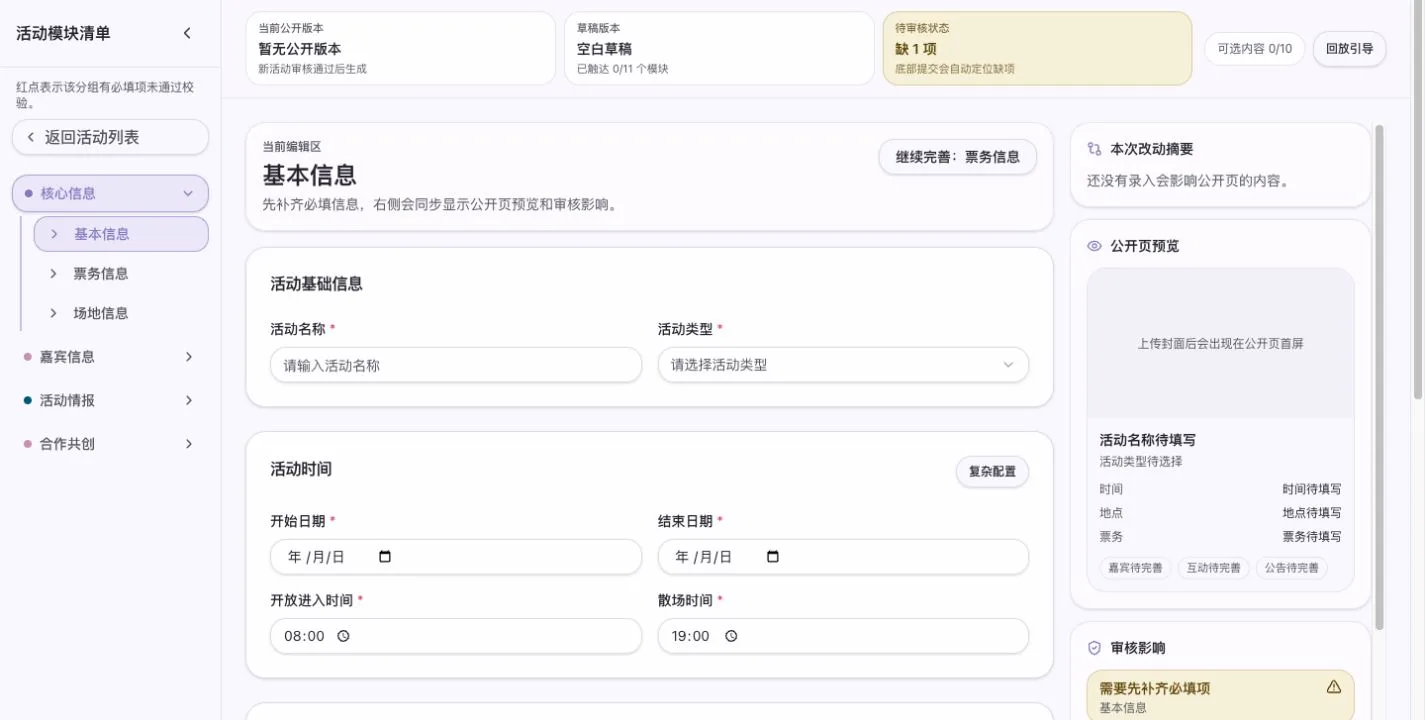Open 场地信息 tree item
The image size is (1425, 720).
click(121, 313)
